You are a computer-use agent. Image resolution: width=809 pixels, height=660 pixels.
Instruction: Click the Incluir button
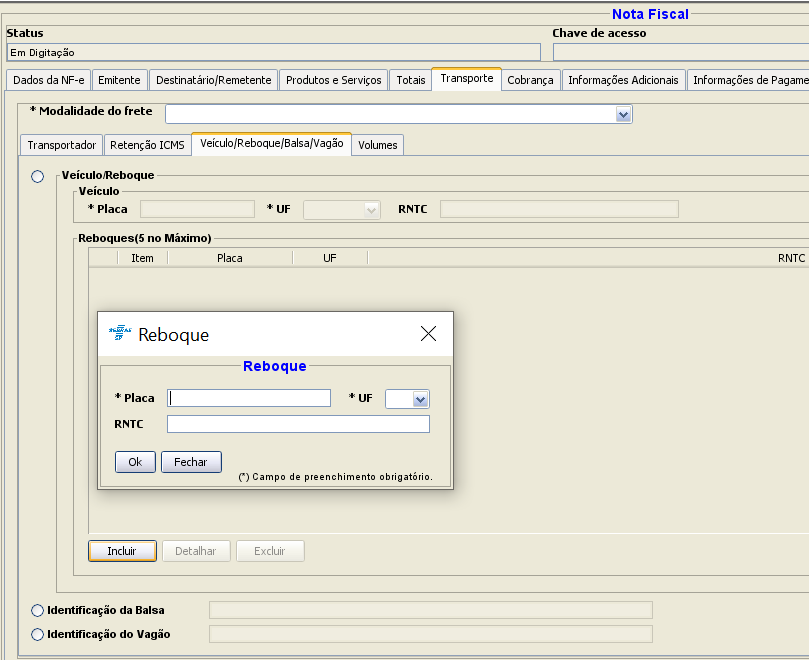[x=122, y=551]
